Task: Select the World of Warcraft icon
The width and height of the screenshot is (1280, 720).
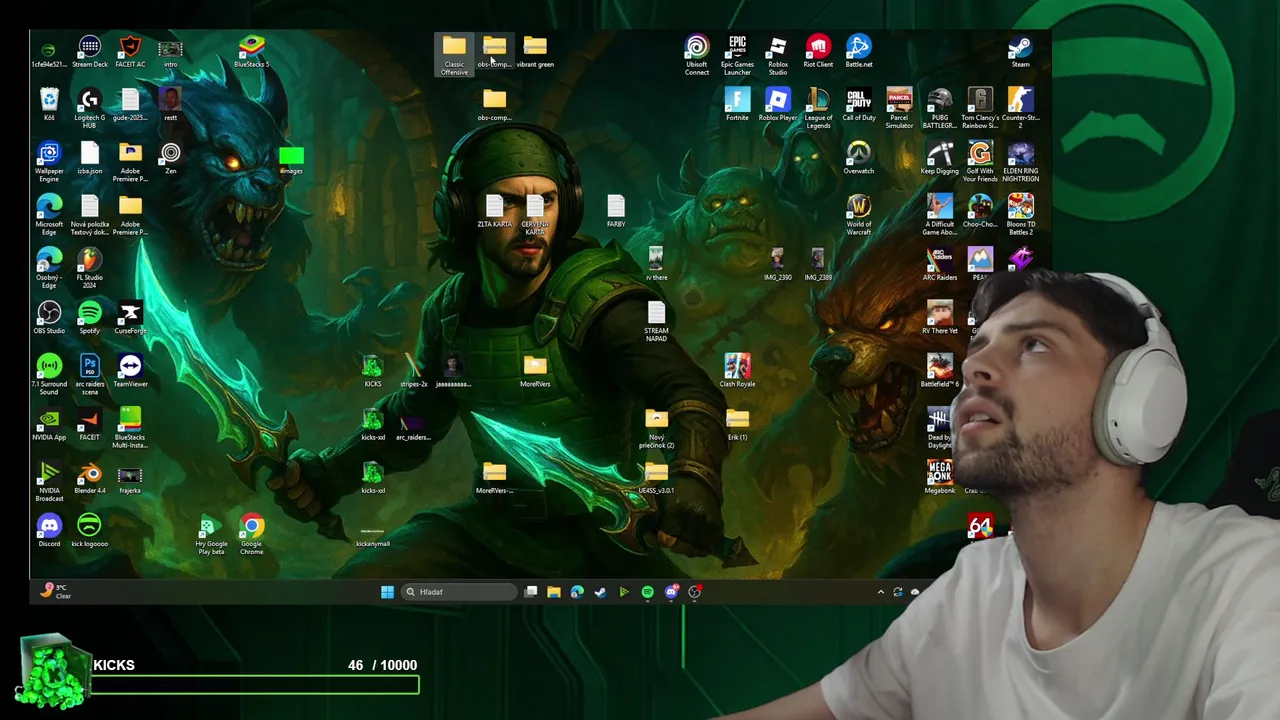Action: coord(859,215)
